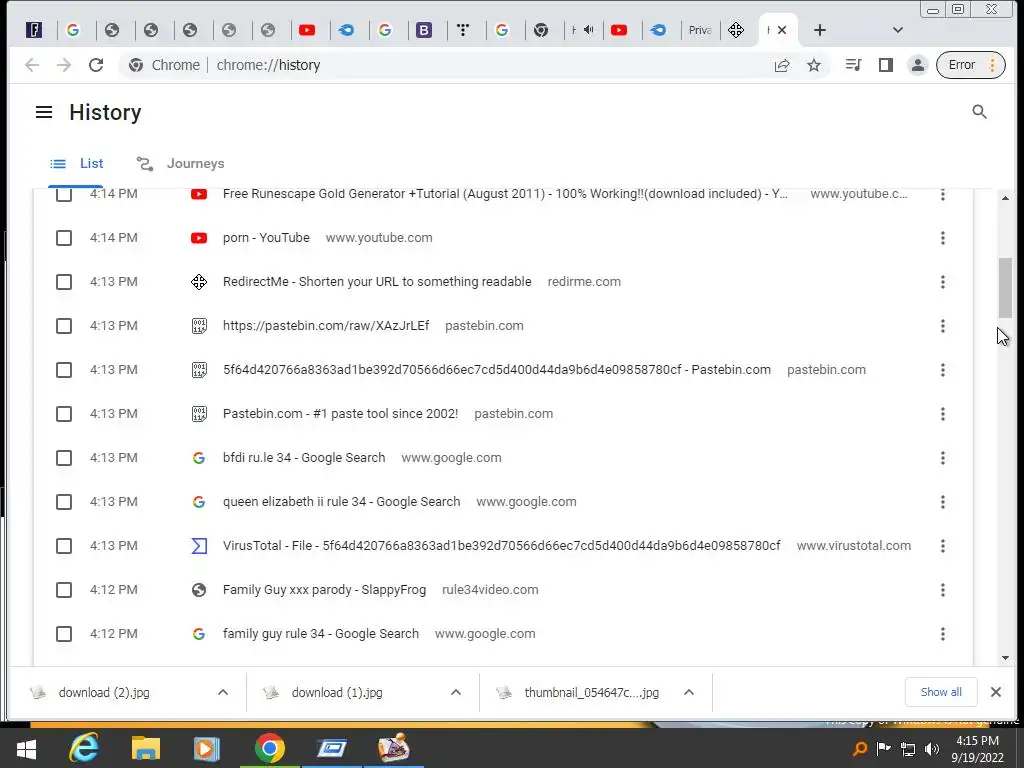1024x768 pixels.
Task: Check the box for pastebin.com/raw/XAzJrLEf entry
Action: coord(64,326)
